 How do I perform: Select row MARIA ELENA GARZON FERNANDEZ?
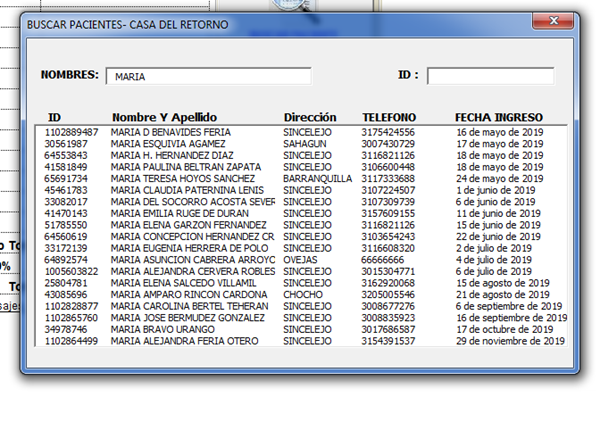click(301, 225)
